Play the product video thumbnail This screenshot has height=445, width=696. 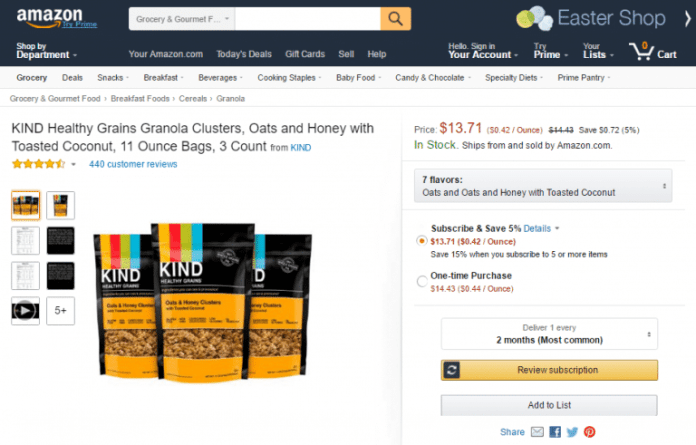point(25,311)
